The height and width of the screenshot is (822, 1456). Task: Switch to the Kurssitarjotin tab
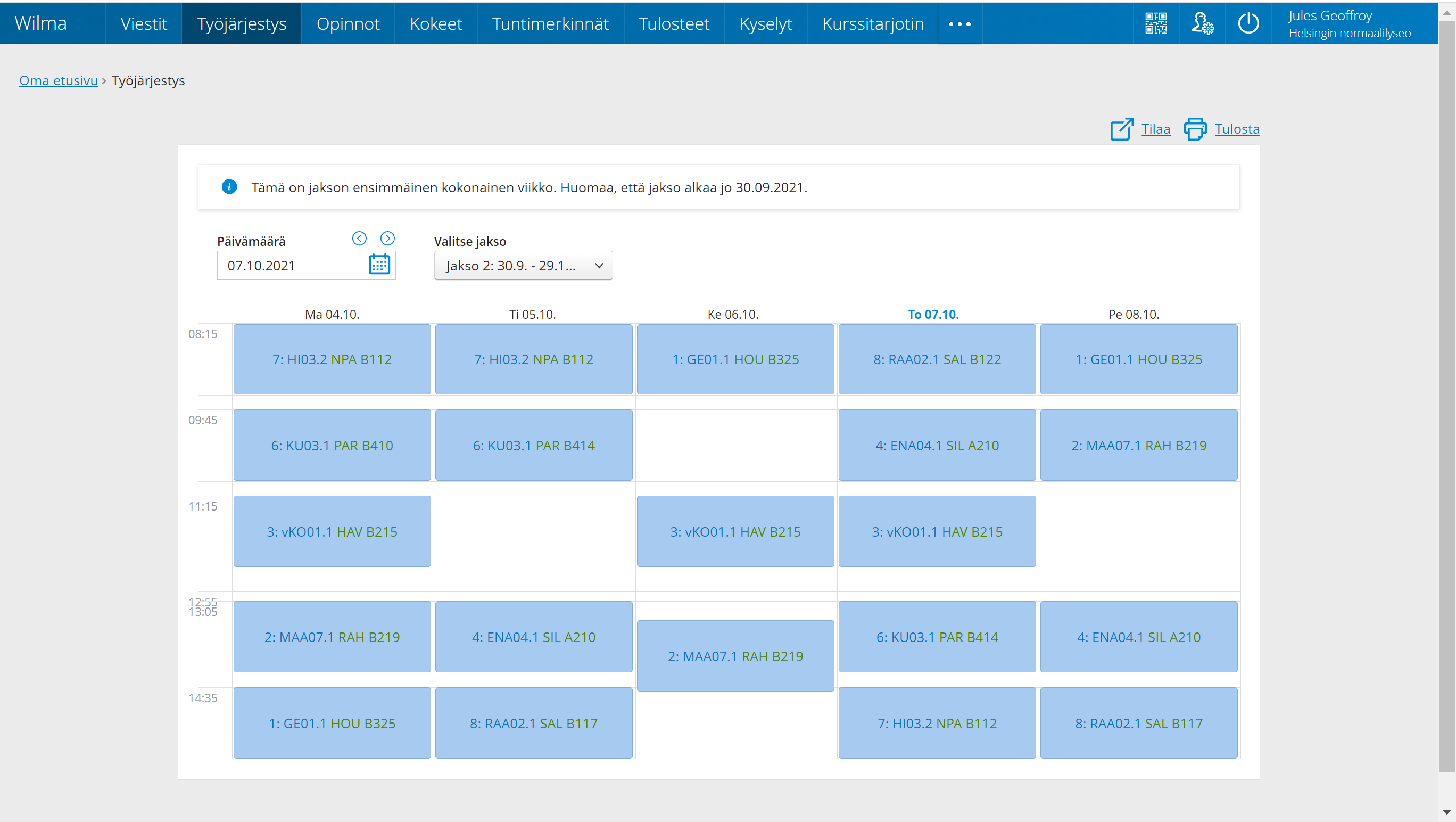pos(873,24)
